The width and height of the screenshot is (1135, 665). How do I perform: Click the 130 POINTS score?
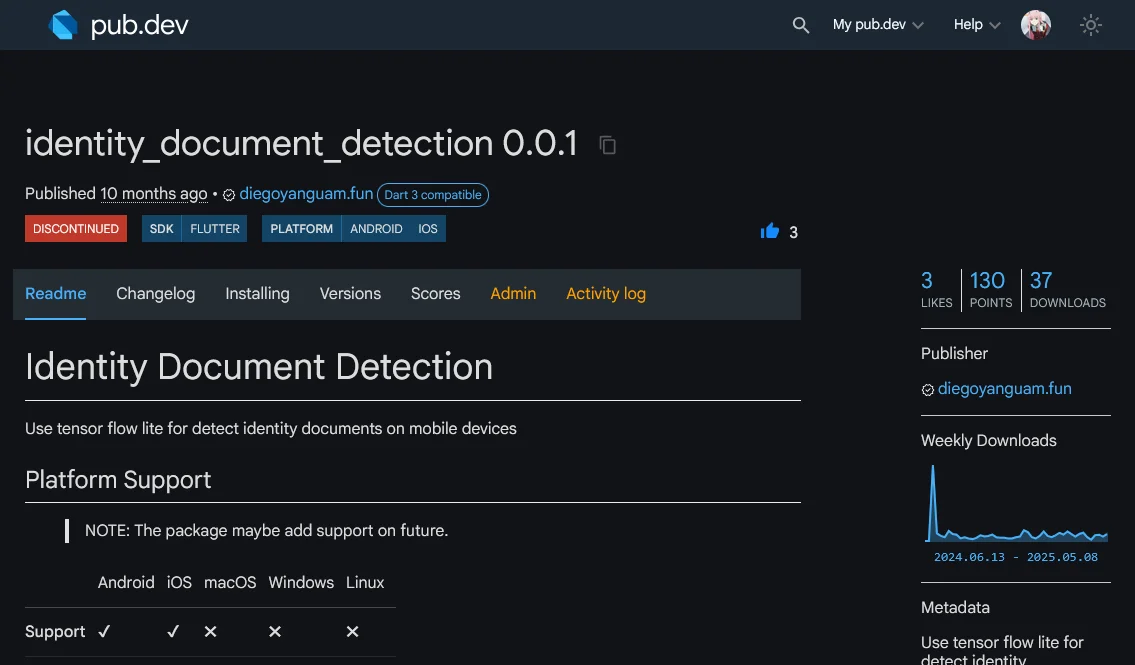click(x=990, y=290)
